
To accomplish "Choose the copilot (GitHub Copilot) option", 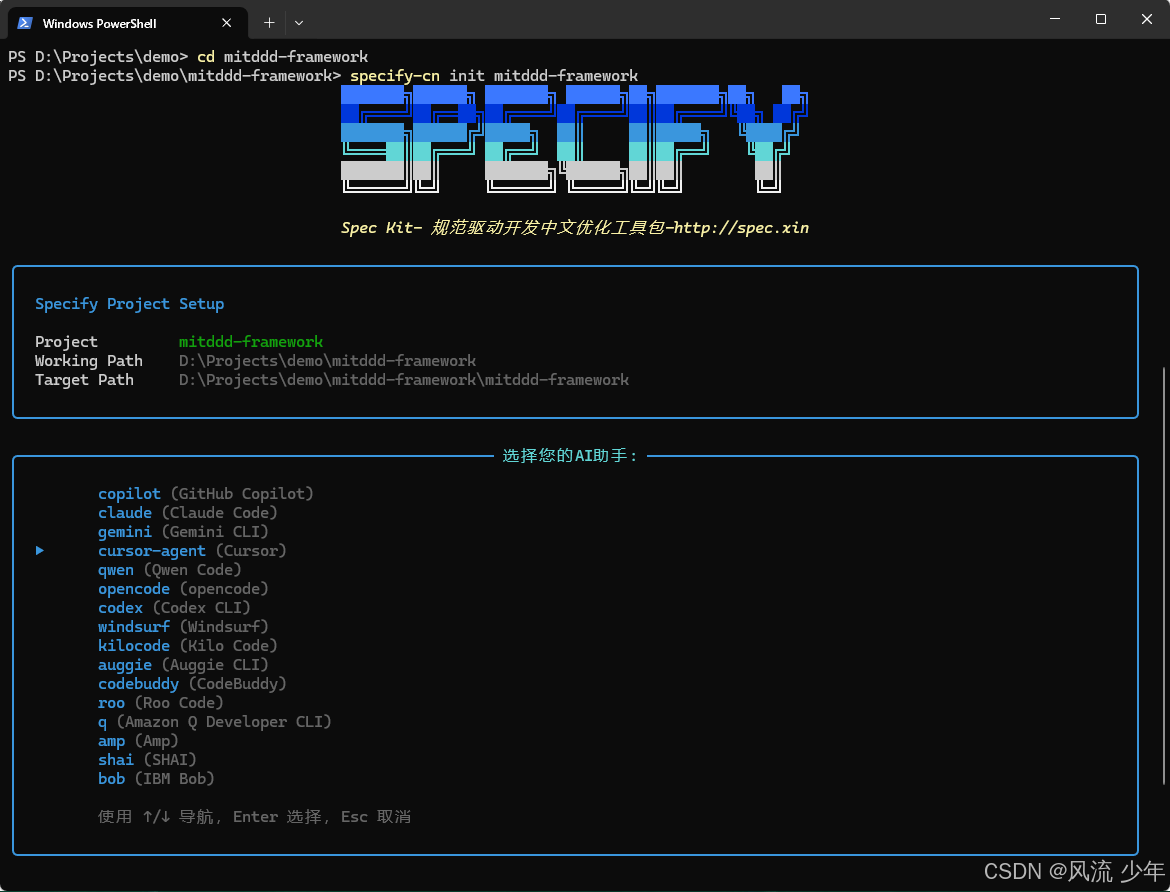I will (205, 493).
